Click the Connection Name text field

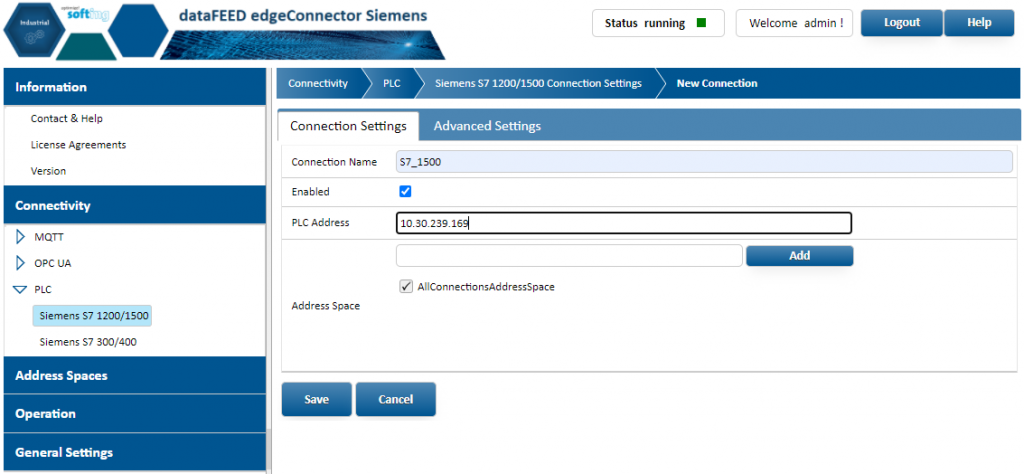[704, 162]
